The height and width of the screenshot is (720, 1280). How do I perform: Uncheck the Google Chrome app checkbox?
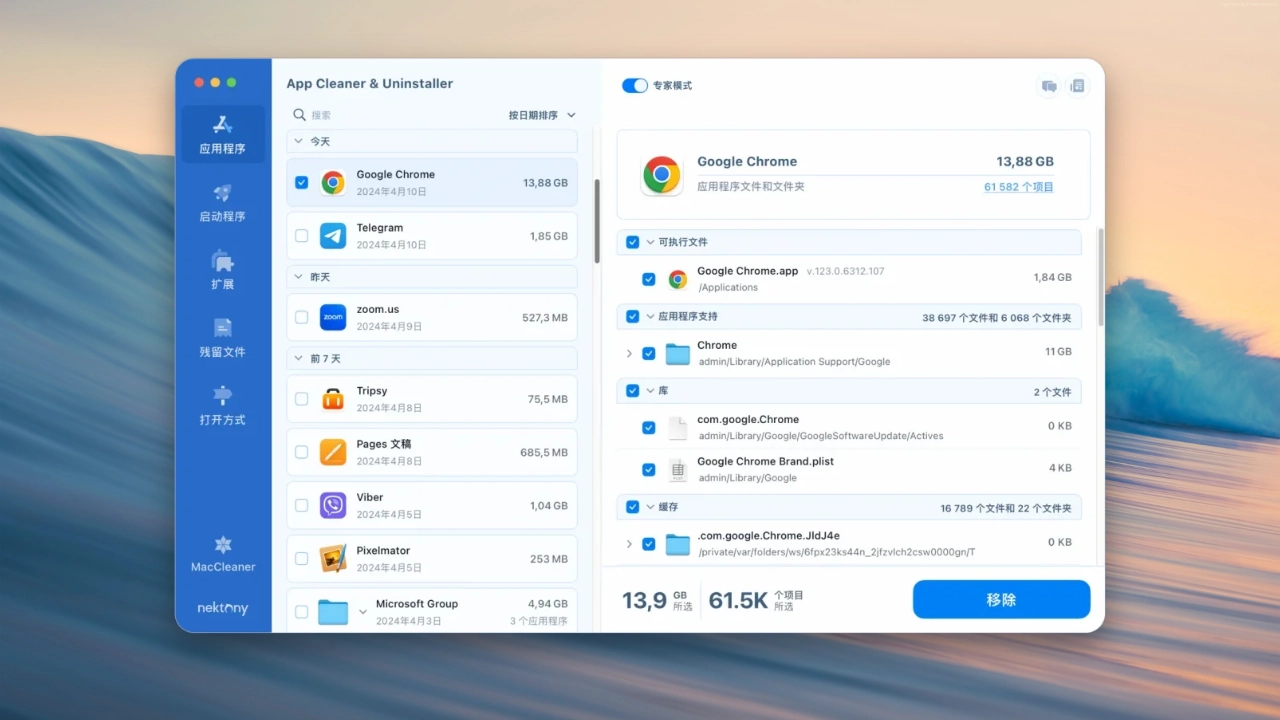302,183
